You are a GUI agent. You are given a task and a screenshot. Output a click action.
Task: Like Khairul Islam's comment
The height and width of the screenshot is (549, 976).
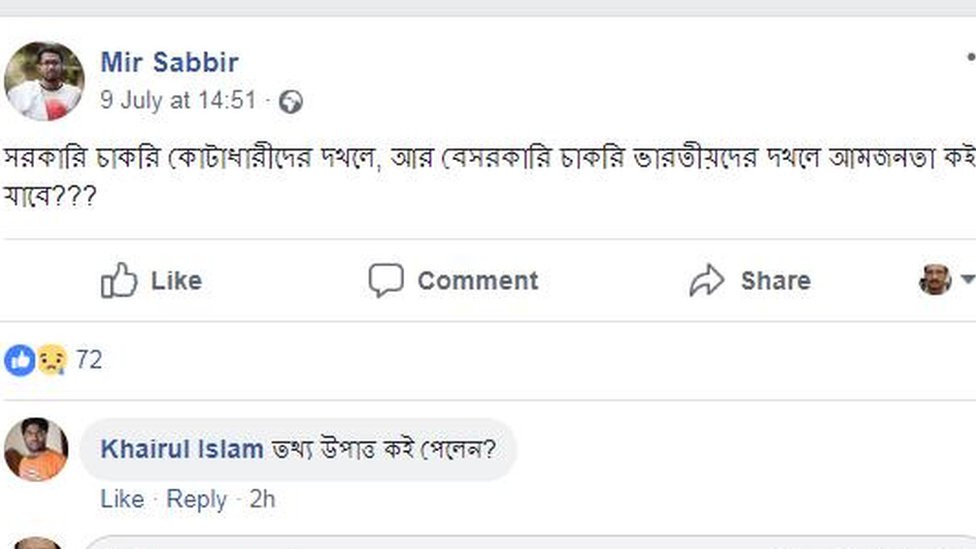coord(122,499)
